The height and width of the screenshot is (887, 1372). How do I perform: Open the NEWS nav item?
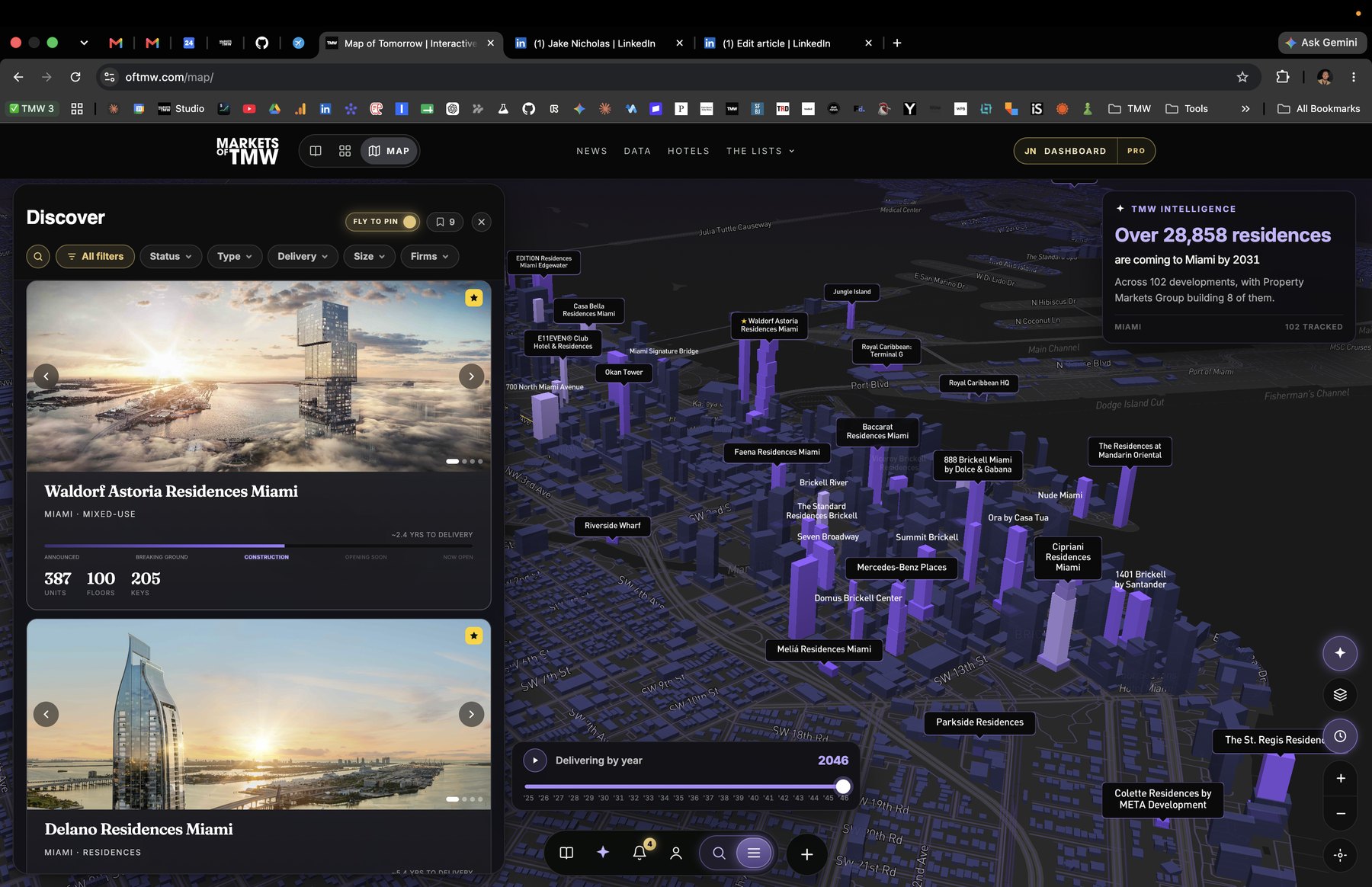tap(591, 151)
